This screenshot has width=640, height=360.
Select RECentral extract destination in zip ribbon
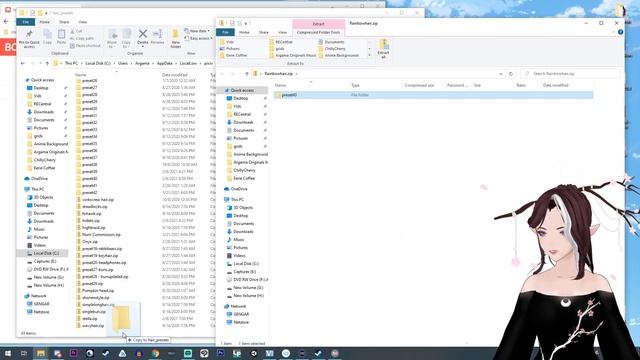[x=281, y=42]
